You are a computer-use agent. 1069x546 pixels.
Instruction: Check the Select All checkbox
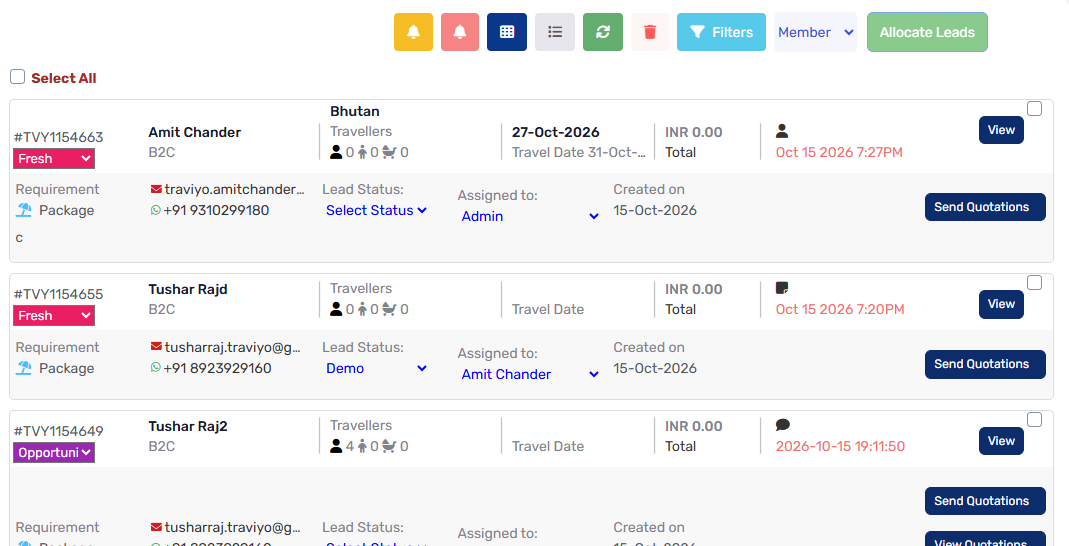click(18, 77)
